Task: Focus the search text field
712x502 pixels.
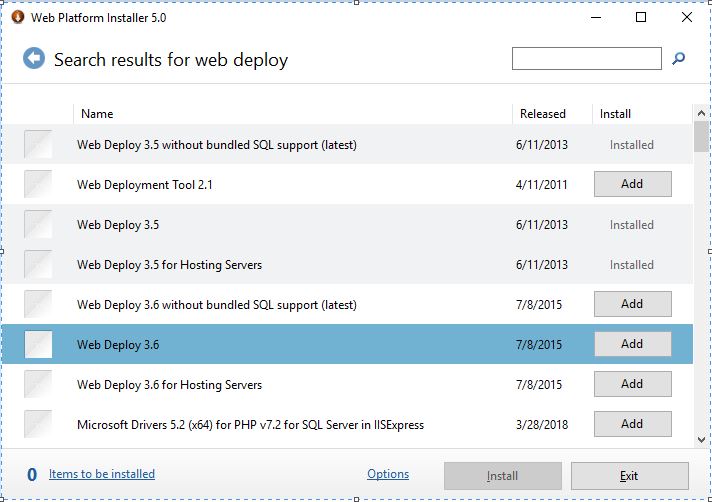Action: point(586,58)
